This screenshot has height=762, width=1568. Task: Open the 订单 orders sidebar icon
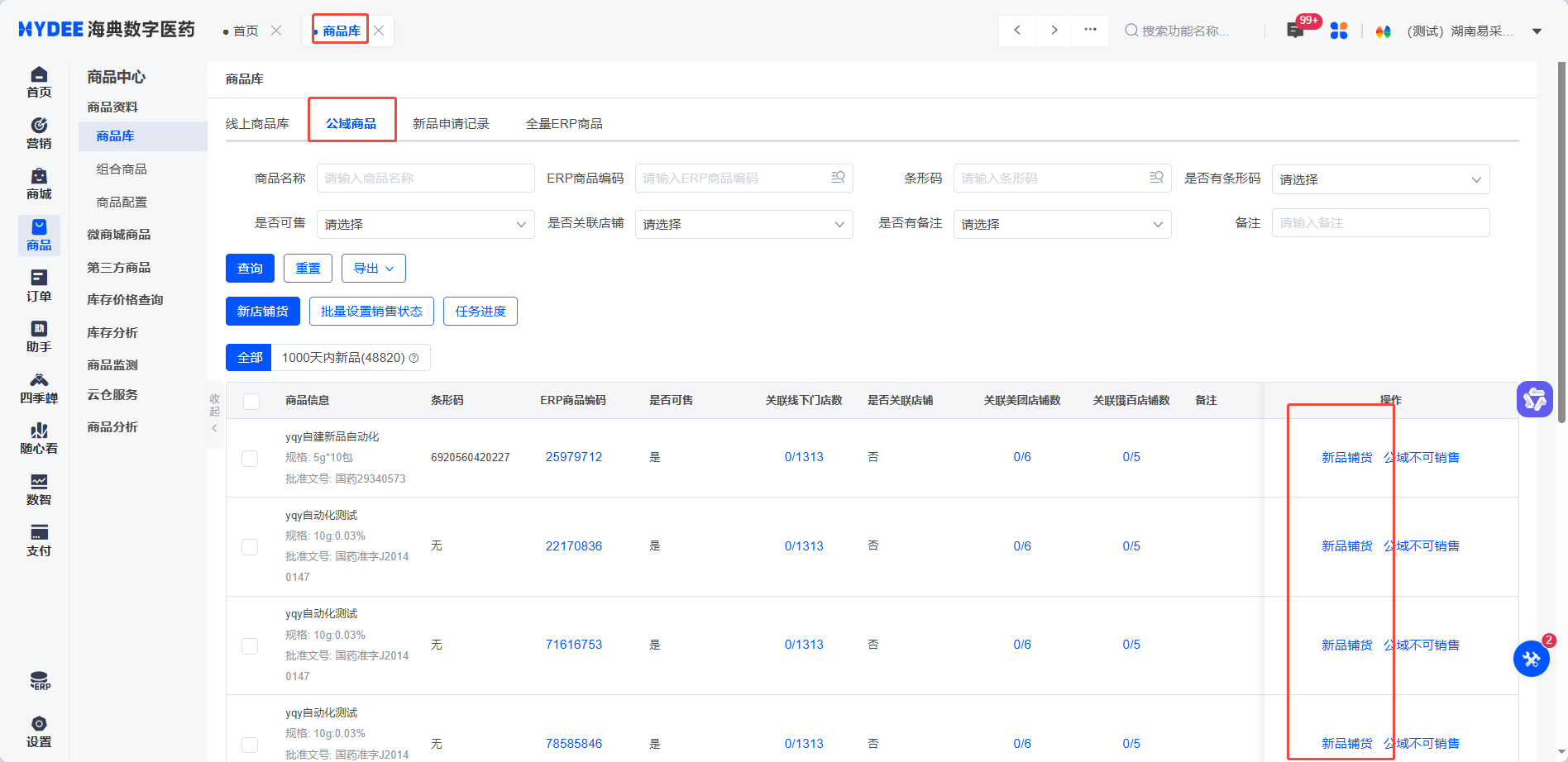[x=39, y=286]
